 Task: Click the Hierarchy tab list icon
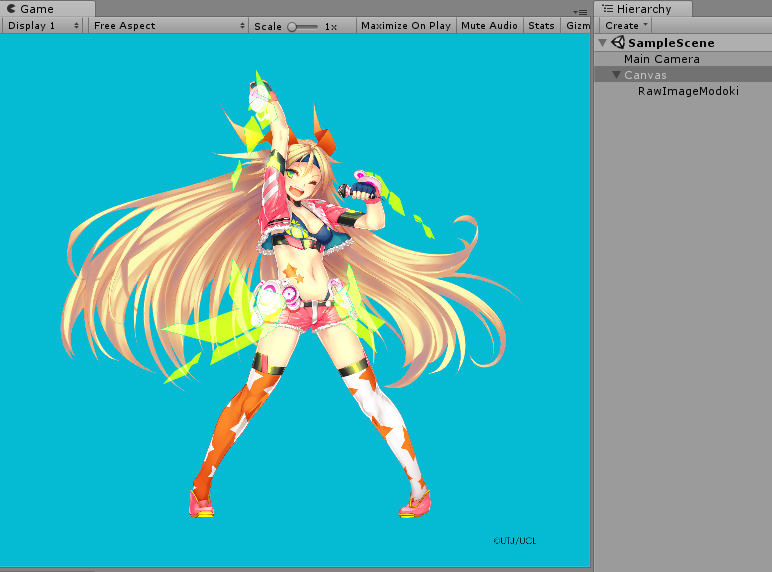[608, 8]
